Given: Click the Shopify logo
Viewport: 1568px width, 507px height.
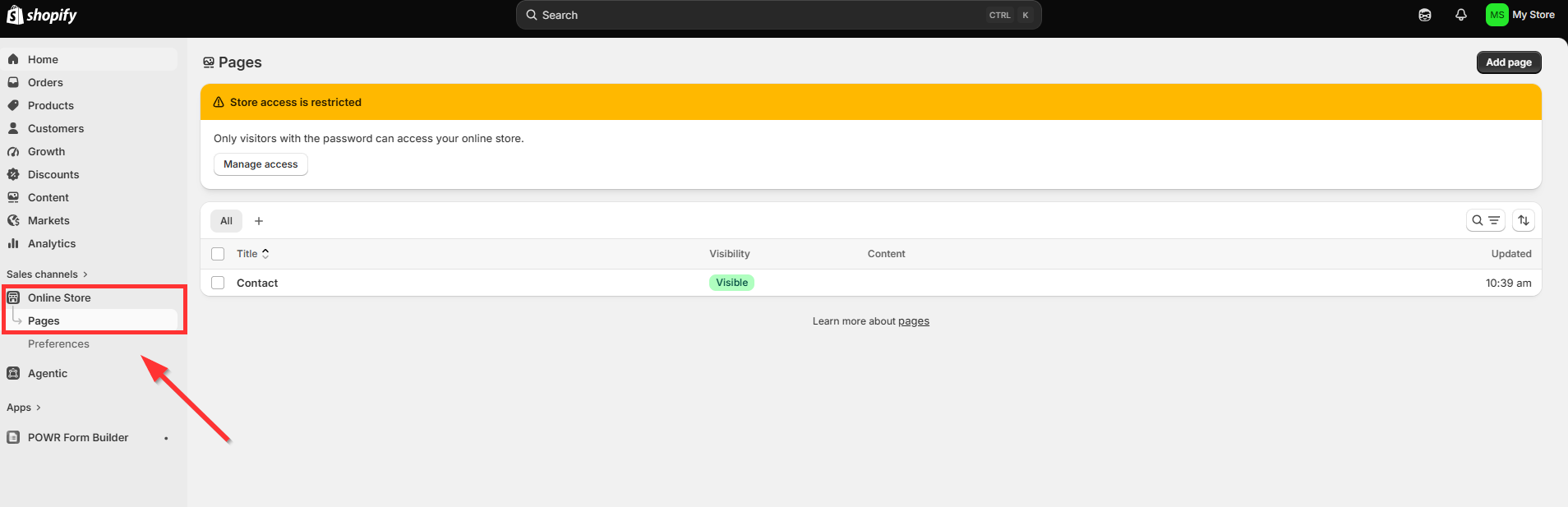Looking at the screenshot, I should (42, 15).
